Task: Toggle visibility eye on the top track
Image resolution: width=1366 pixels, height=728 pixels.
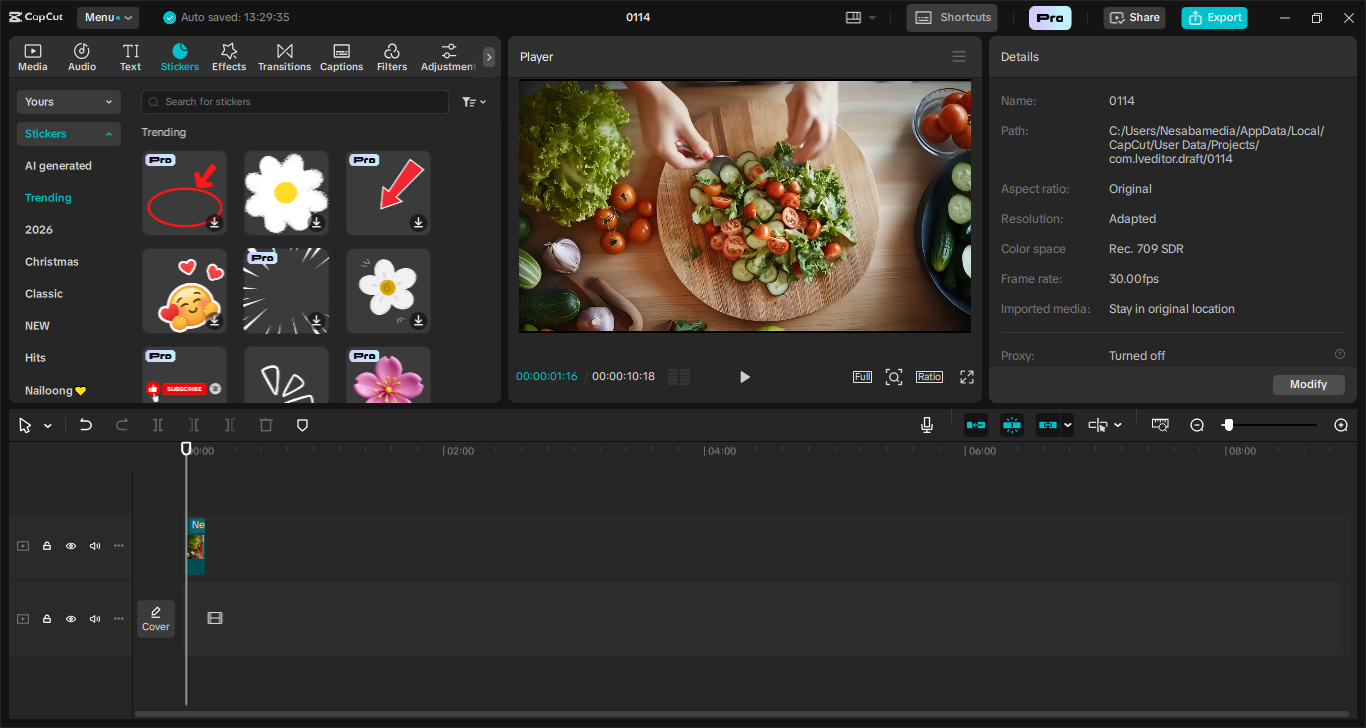Action: coord(71,546)
